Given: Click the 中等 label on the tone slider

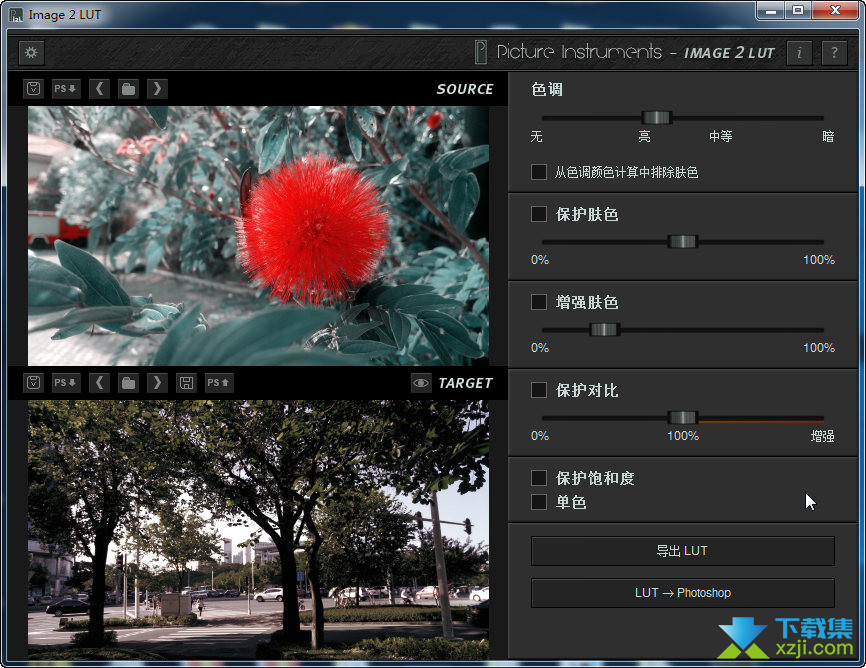Looking at the screenshot, I should [720, 136].
